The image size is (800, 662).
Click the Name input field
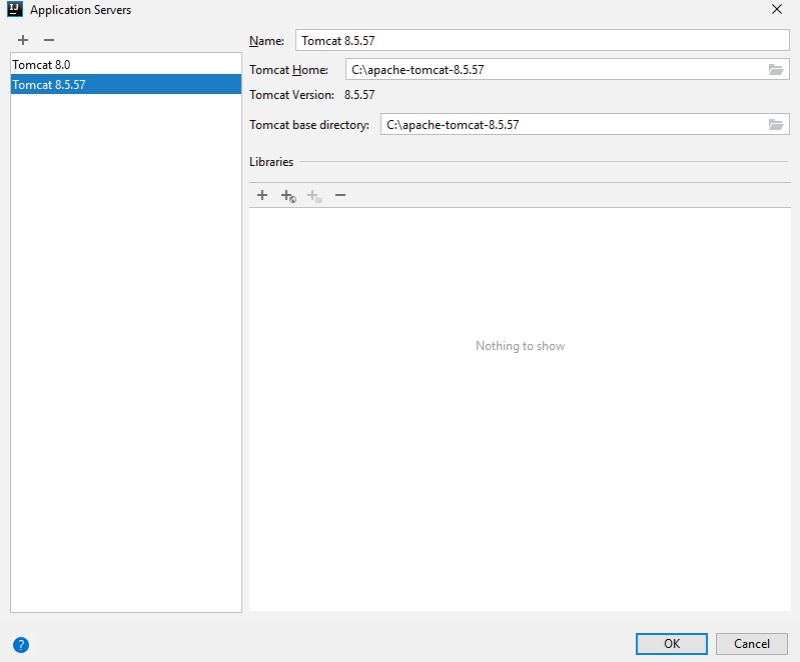(x=542, y=40)
